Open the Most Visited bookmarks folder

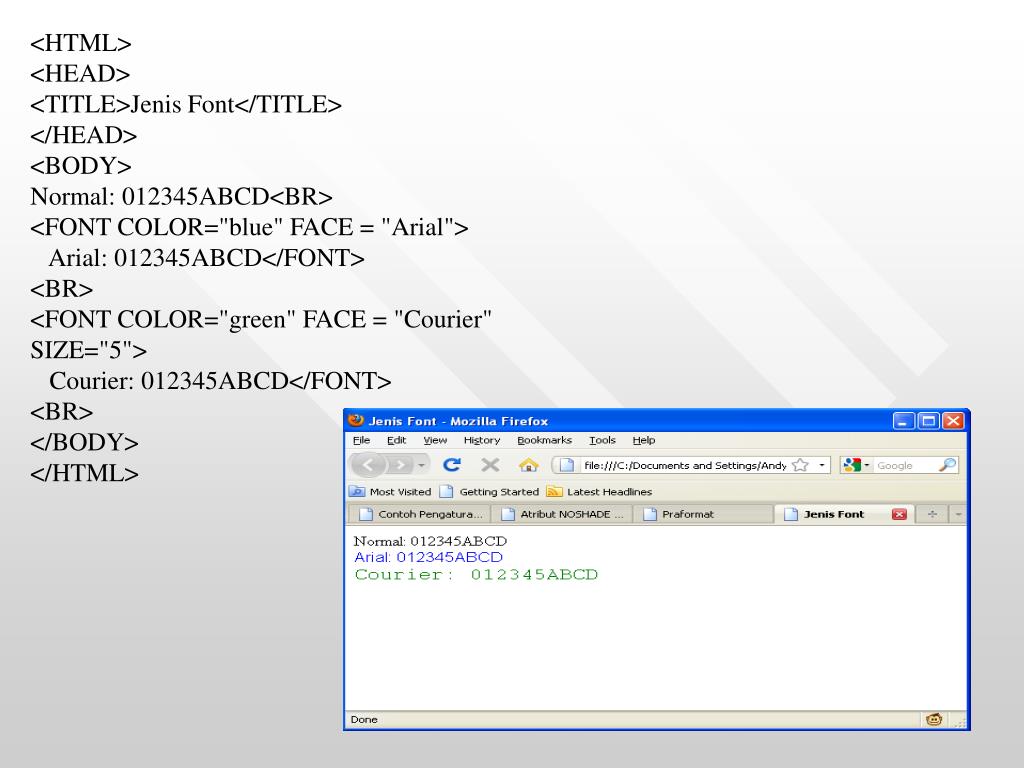[391, 492]
